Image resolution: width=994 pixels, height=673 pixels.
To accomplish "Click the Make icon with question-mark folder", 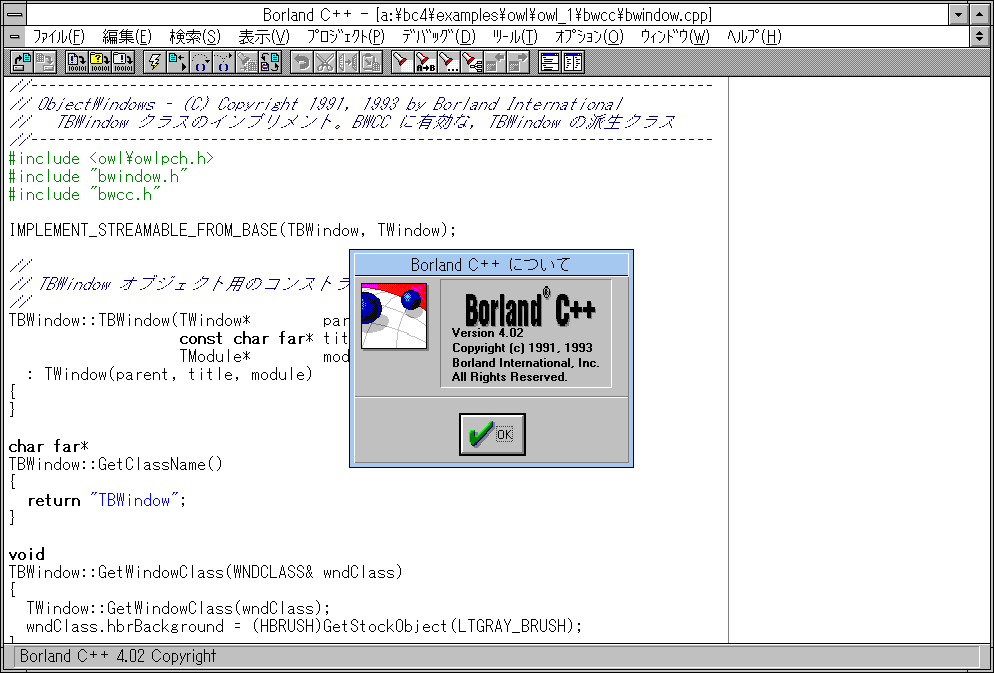I will pyautogui.click(x=100, y=61).
